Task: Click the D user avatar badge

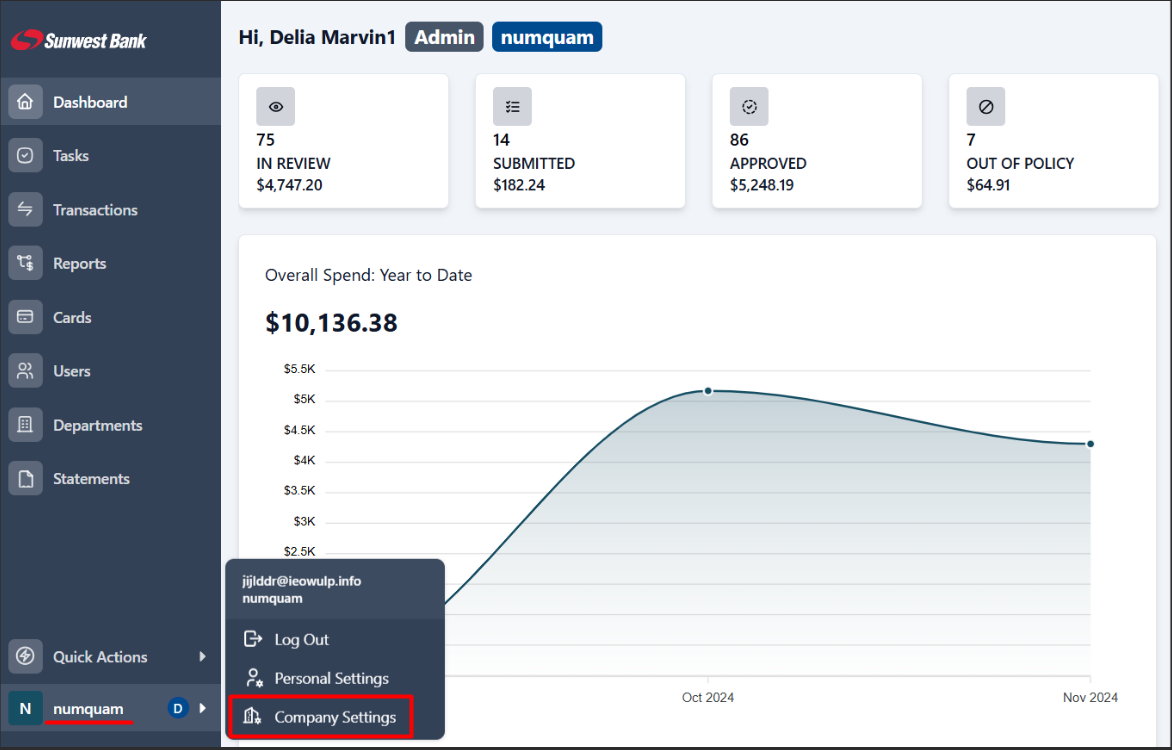Action: click(x=178, y=708)
